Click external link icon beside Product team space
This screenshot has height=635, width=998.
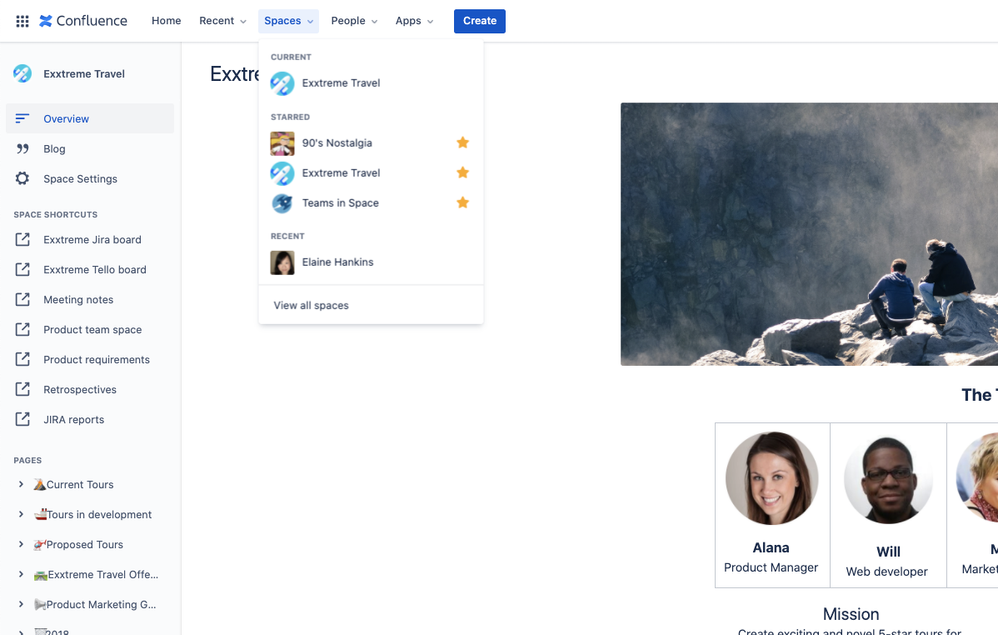(22, 329)
